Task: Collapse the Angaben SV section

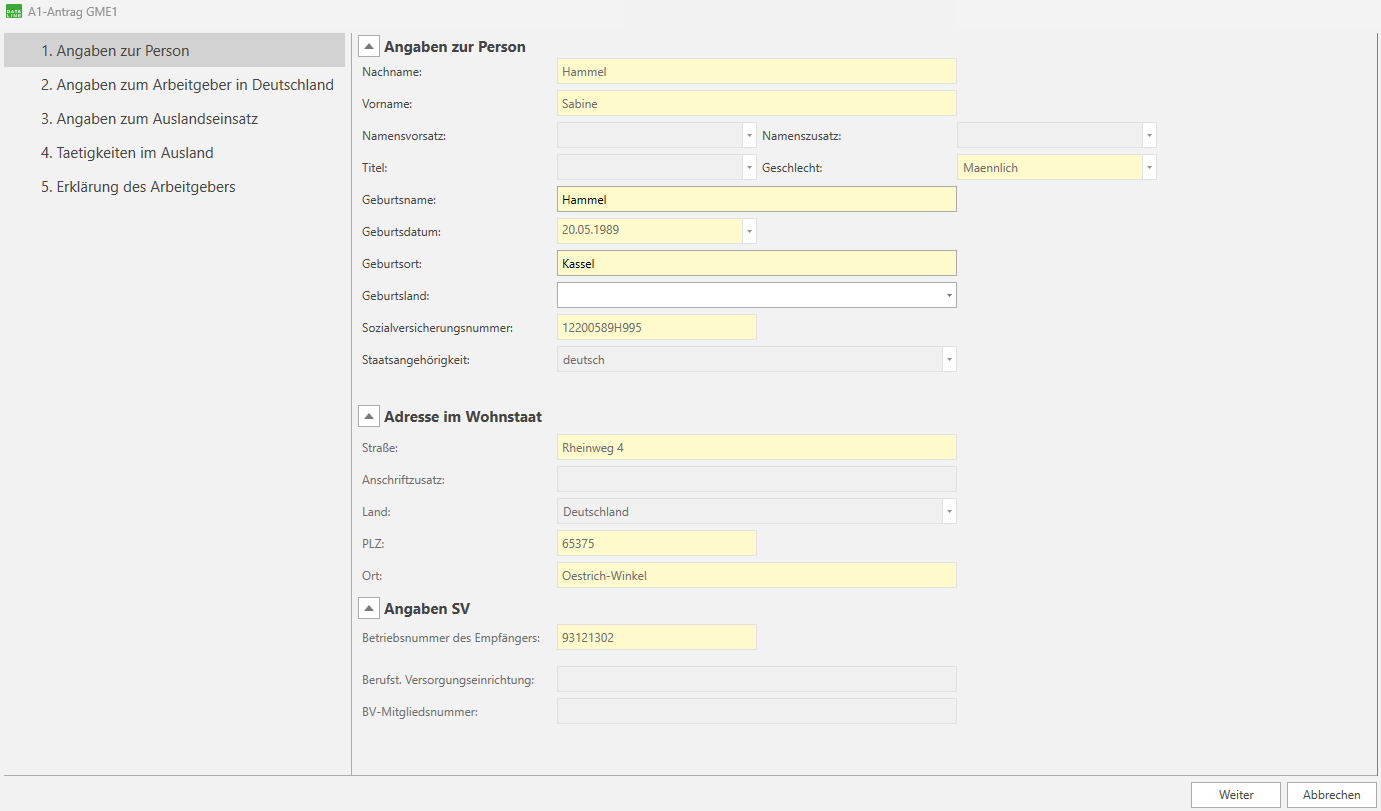Action: 369,608
